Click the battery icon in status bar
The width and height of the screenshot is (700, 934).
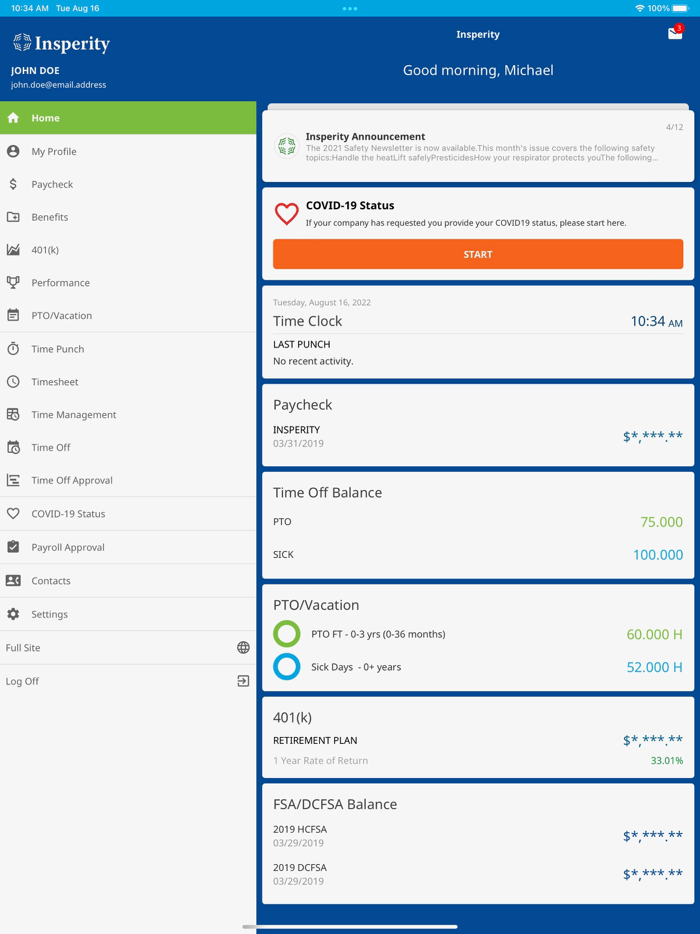[x=680, y=8]
